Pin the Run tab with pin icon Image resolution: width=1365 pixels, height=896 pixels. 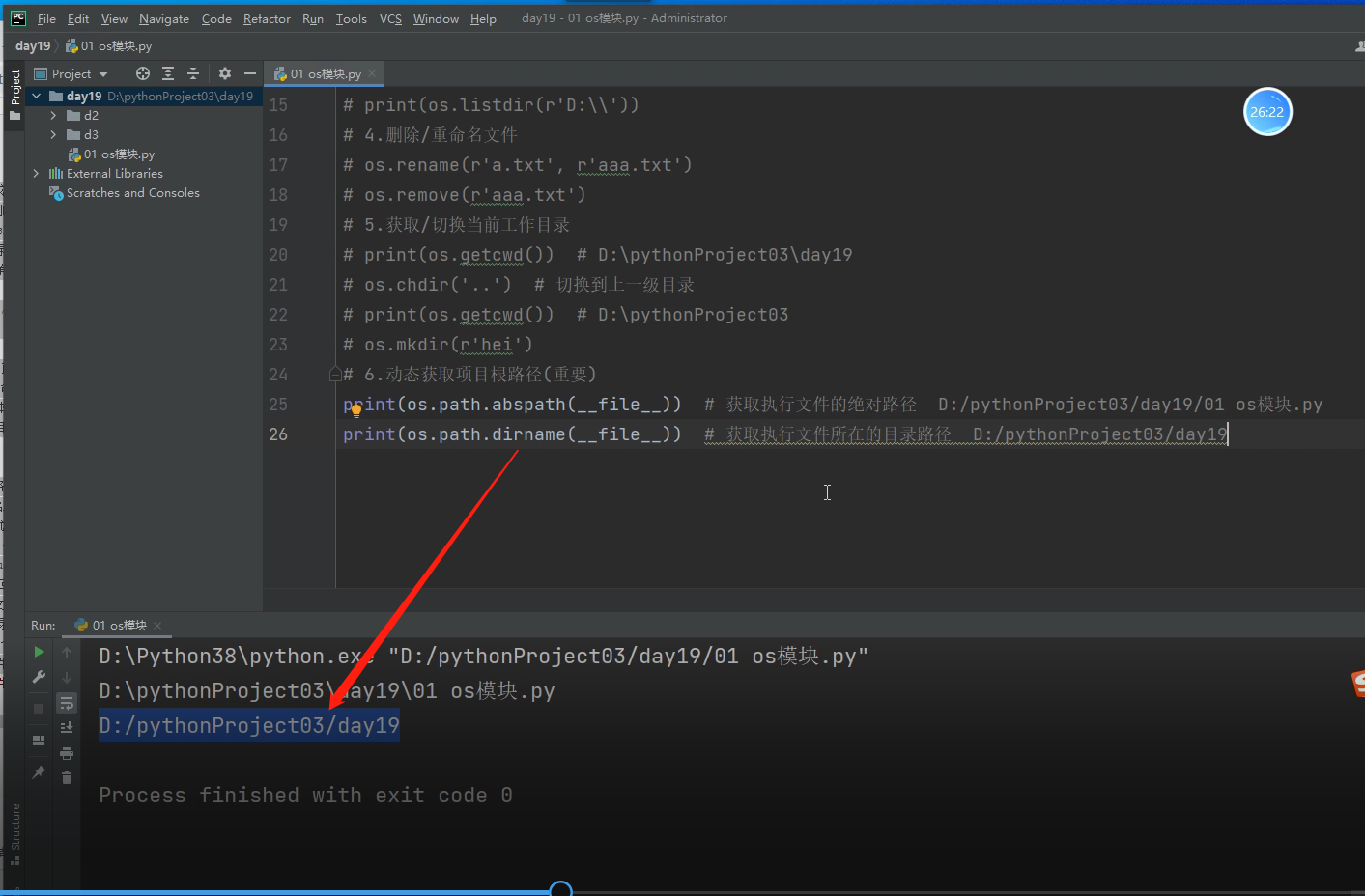point(39,772)
